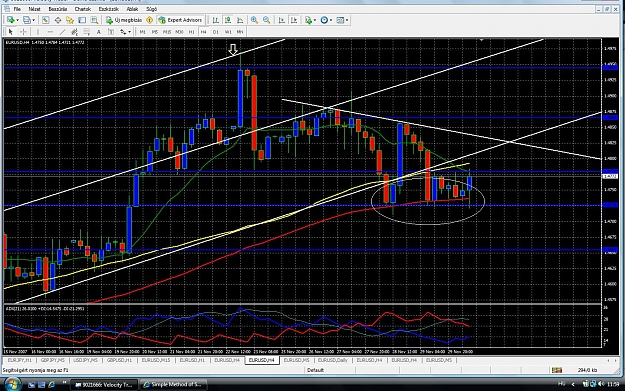625x391 pixels.
Task: Open MetaEditor via yellow diamond icon
Action: [x=149, y=20]
